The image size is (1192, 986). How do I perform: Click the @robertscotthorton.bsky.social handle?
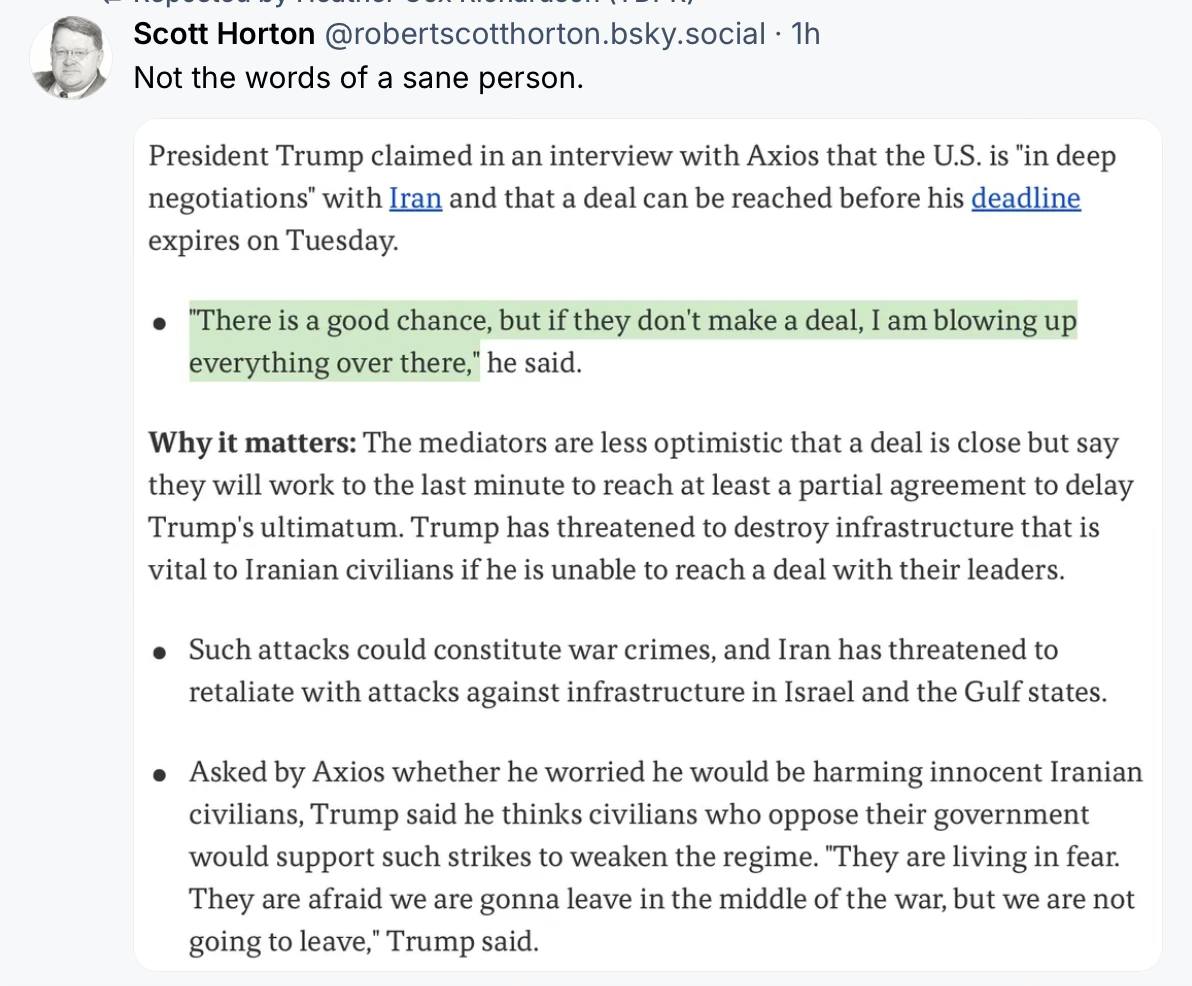[x=545, y=34]
